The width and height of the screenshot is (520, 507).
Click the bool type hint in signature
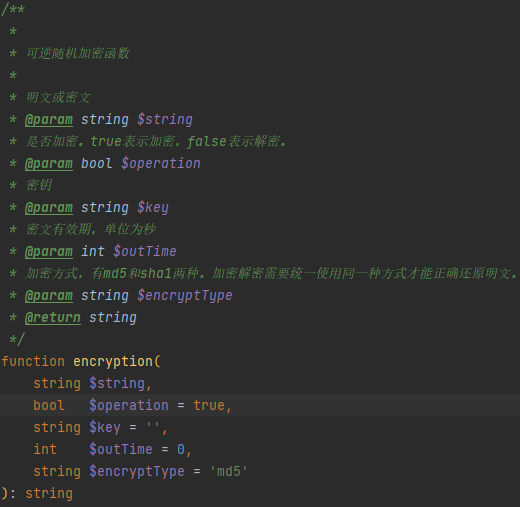tap(49, 406)
